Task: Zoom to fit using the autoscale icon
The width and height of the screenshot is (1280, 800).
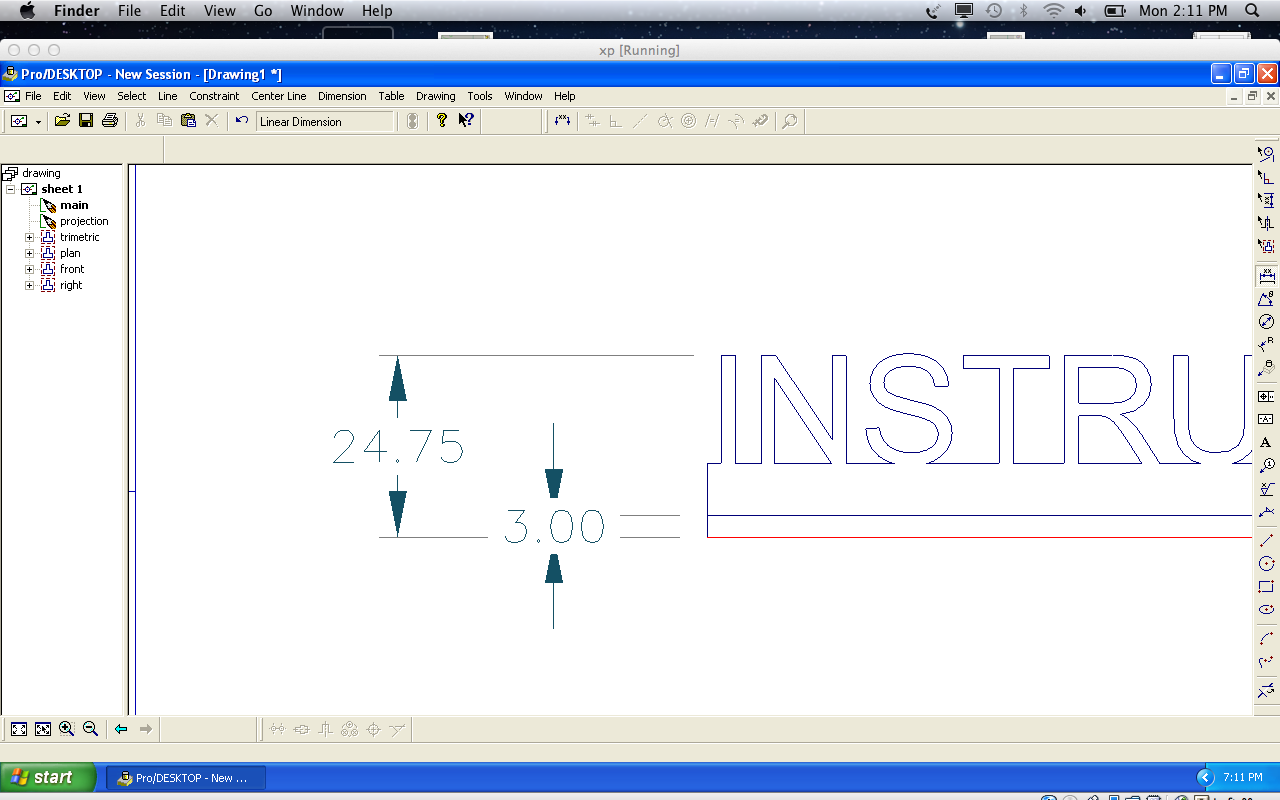Action: (x=19, y=729)
